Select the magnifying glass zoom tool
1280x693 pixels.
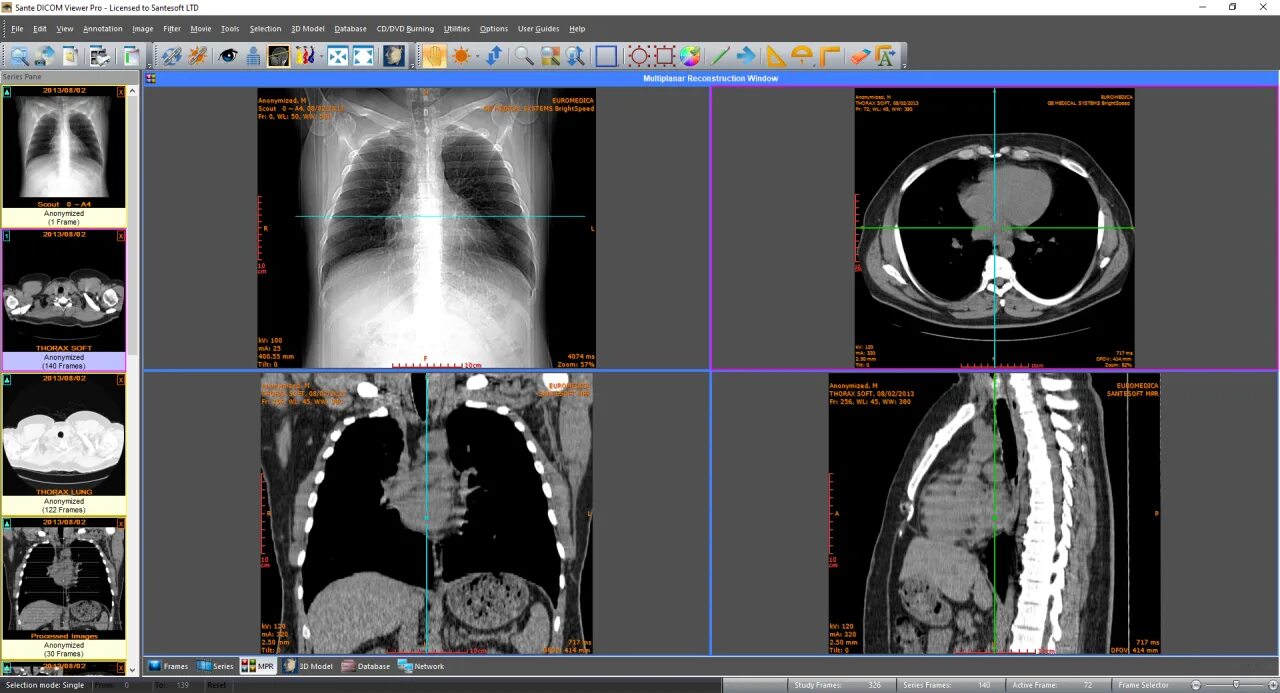click(524, 56)
